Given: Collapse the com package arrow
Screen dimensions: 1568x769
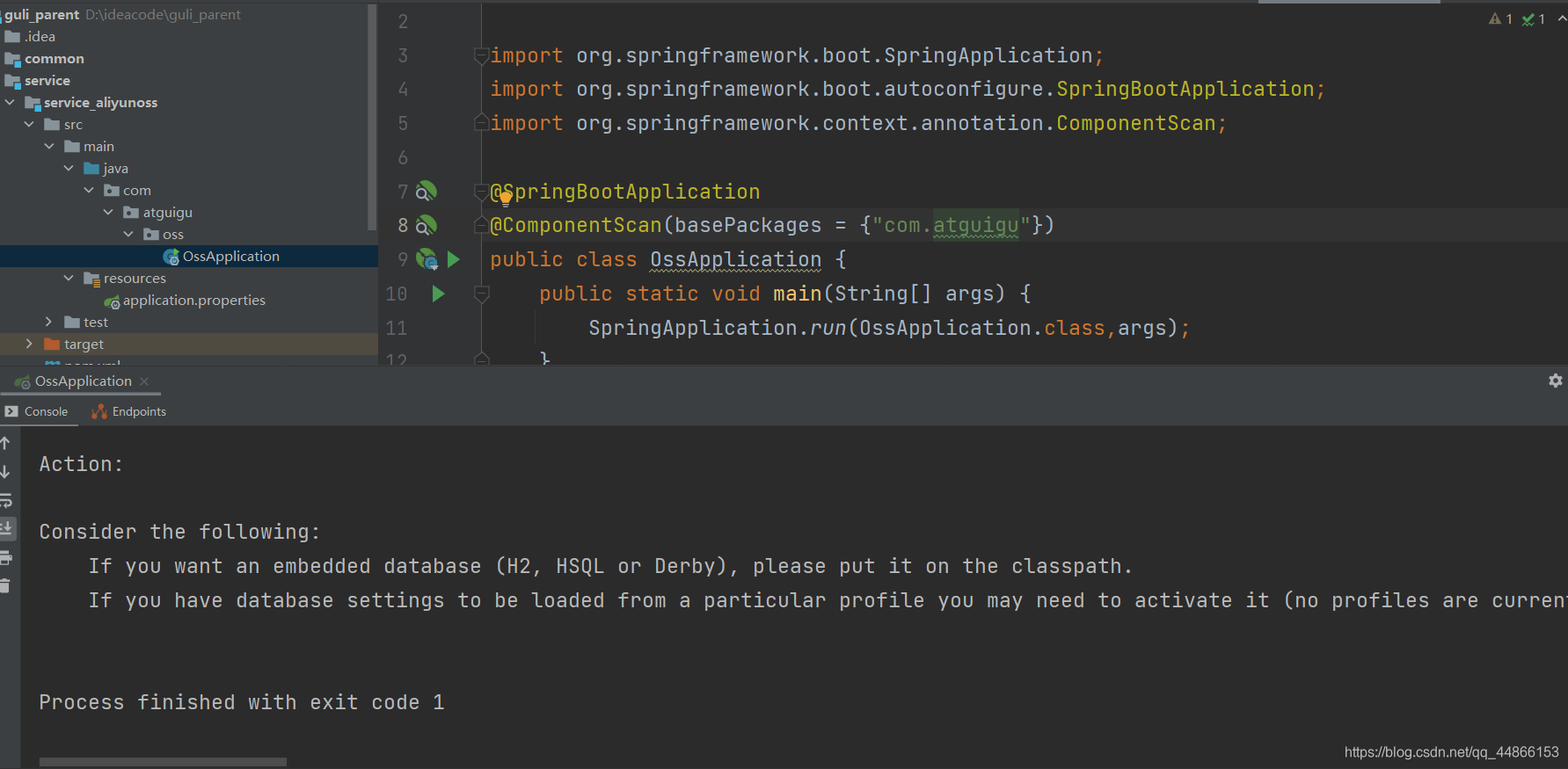Looking at the screenshot, I should (89, 191).
